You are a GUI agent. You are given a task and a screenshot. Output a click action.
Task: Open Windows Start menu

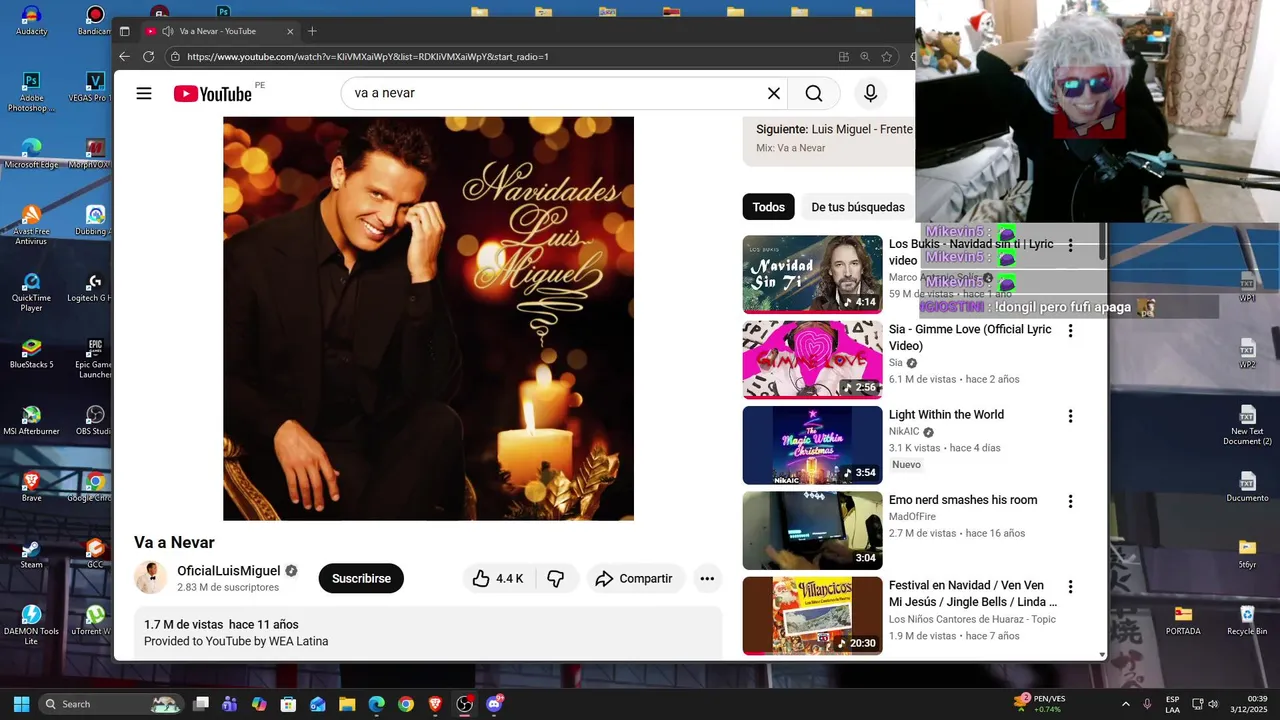tap(21, 704)
